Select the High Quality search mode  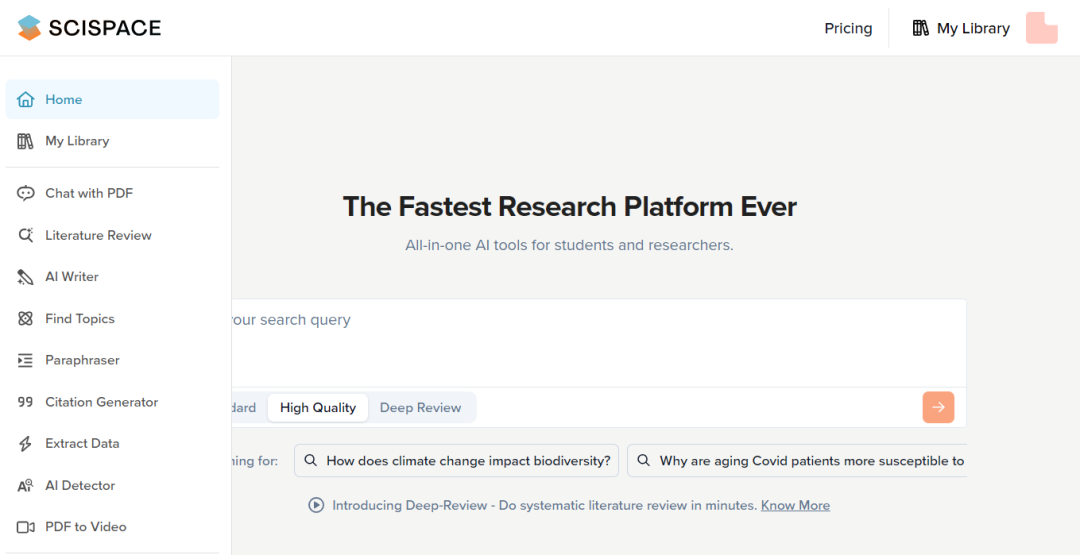(318, 408)
